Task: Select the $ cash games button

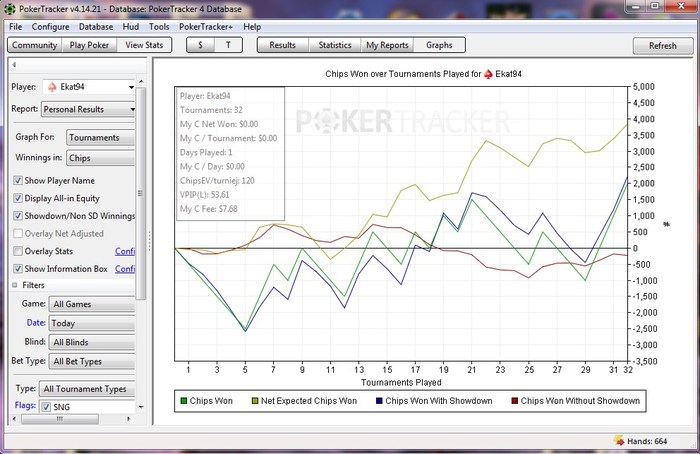Action: click(200, 45)
